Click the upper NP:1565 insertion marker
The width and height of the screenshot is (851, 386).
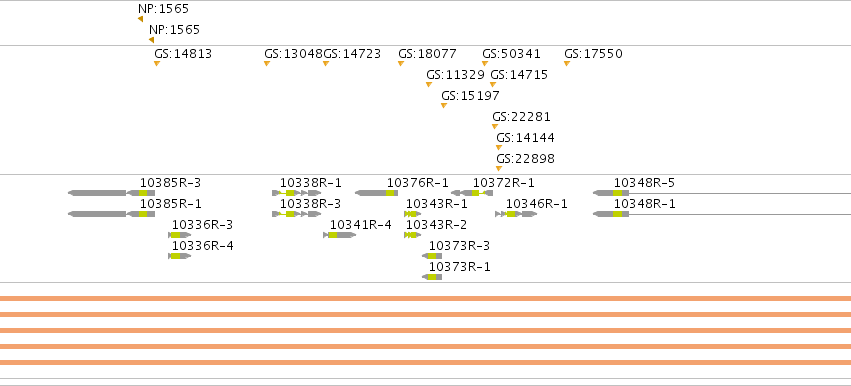point(141,19)
